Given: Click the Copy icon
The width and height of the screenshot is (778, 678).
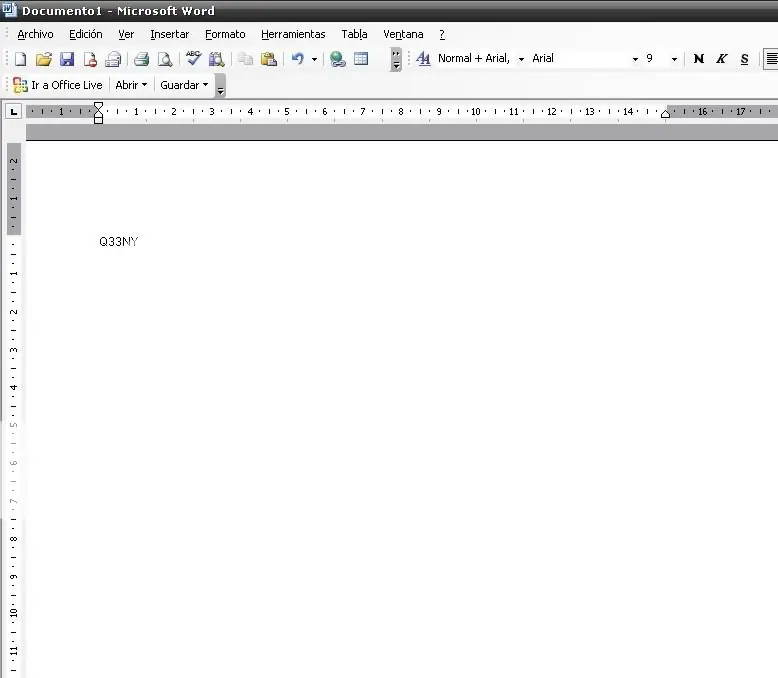Looking at the screenshot, I should (x=245, y=59).
